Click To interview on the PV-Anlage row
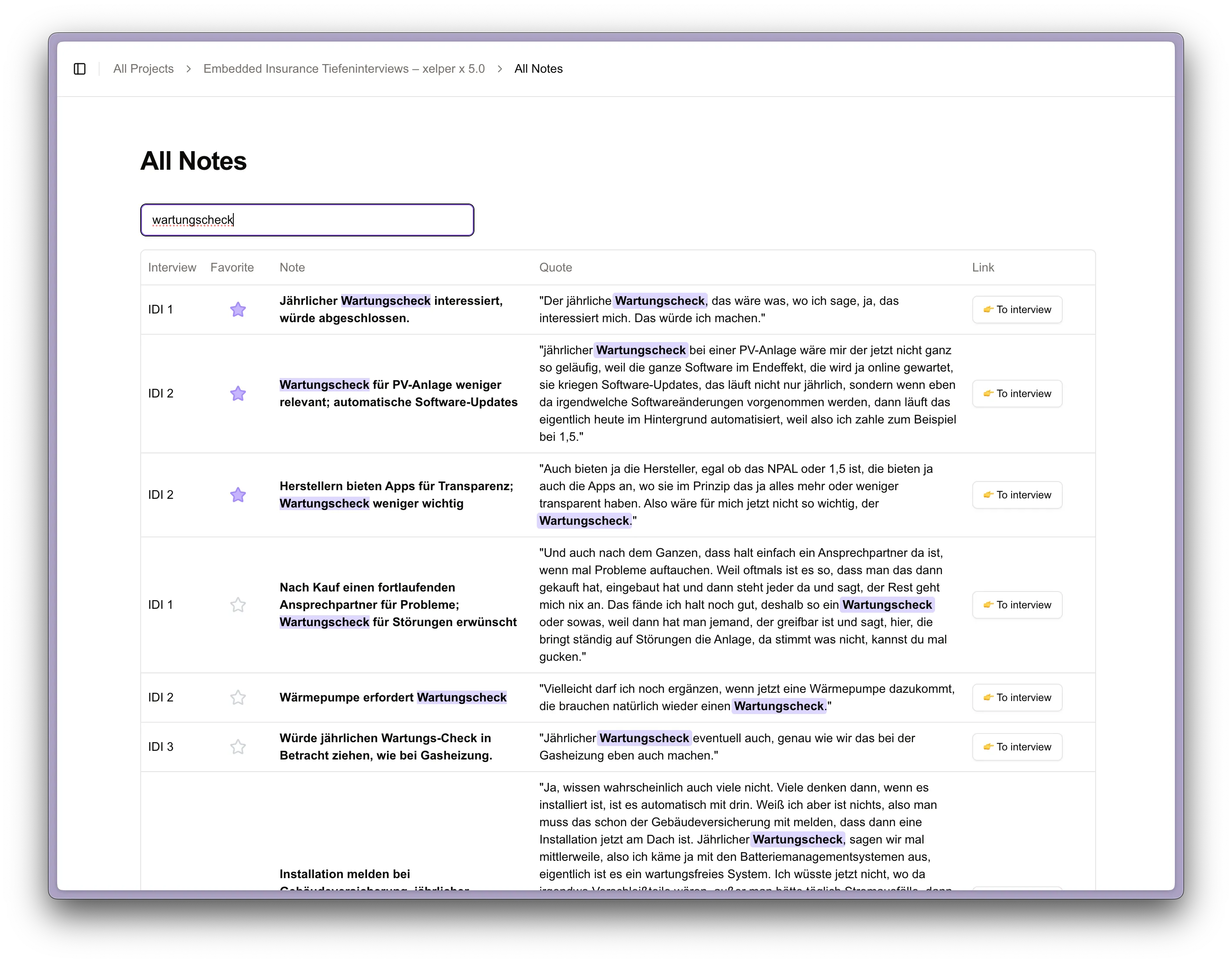Image resolution: width=1232 pixels, height=963 pixels. 1017,393
